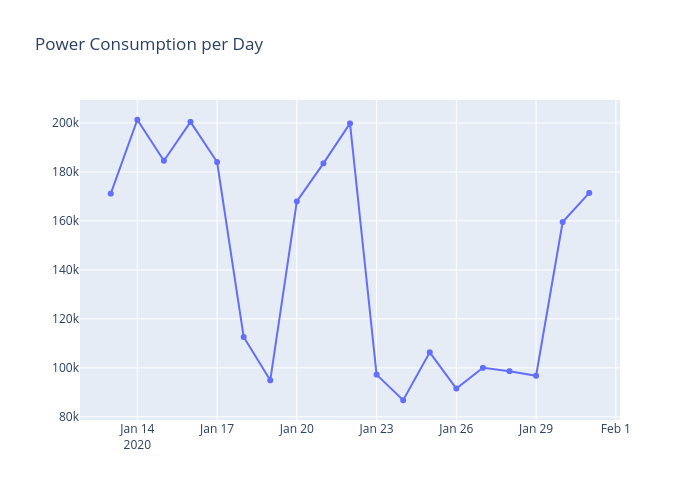The image size is (700, 500).
Task: Click the Jan 18 data point near 112k
Action: (243, 337)
